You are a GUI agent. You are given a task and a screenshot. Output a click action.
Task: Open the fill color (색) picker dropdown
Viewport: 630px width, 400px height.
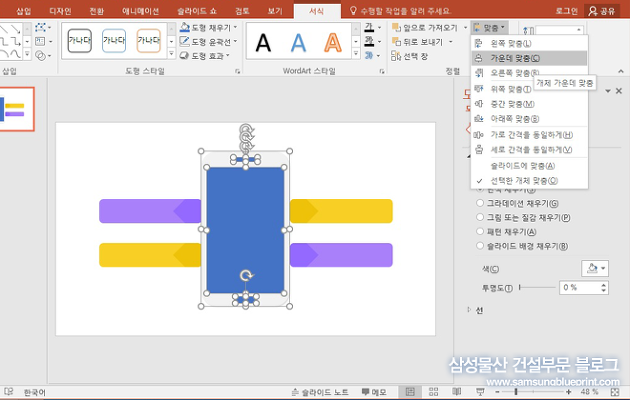click(x=595, y=268)
